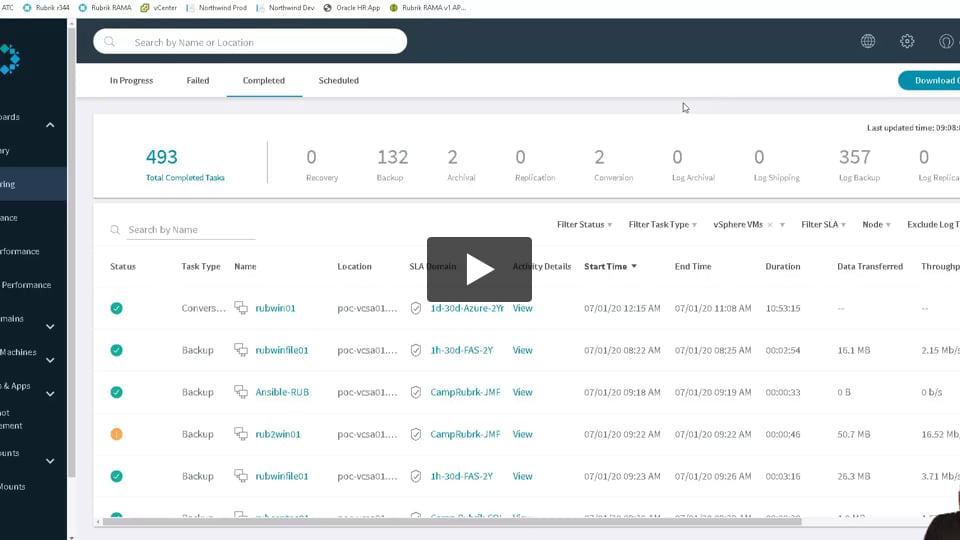Image resolution: width=960 pixels, height=540 pixels.
Task: Open the 1d-30d-Azure-2Yr SLA link
Action: [x=467, y=308]
